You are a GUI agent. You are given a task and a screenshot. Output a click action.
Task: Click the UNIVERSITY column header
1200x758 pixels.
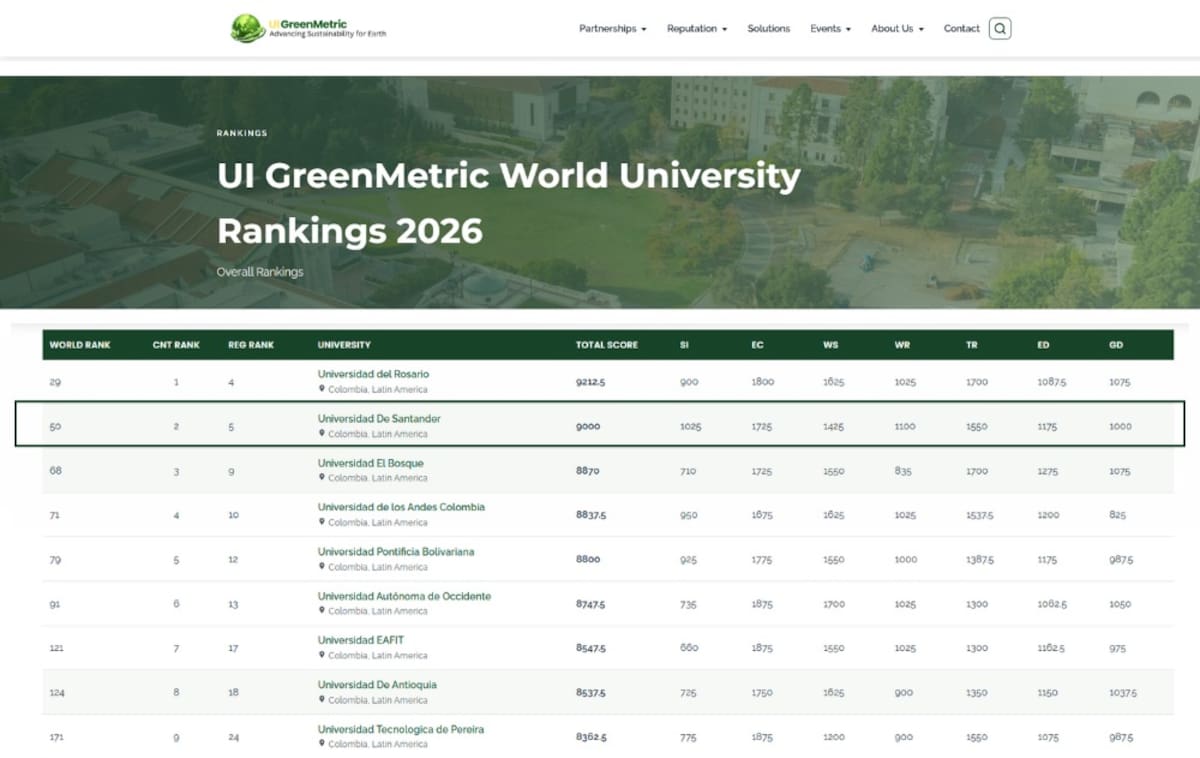(344, 345)
